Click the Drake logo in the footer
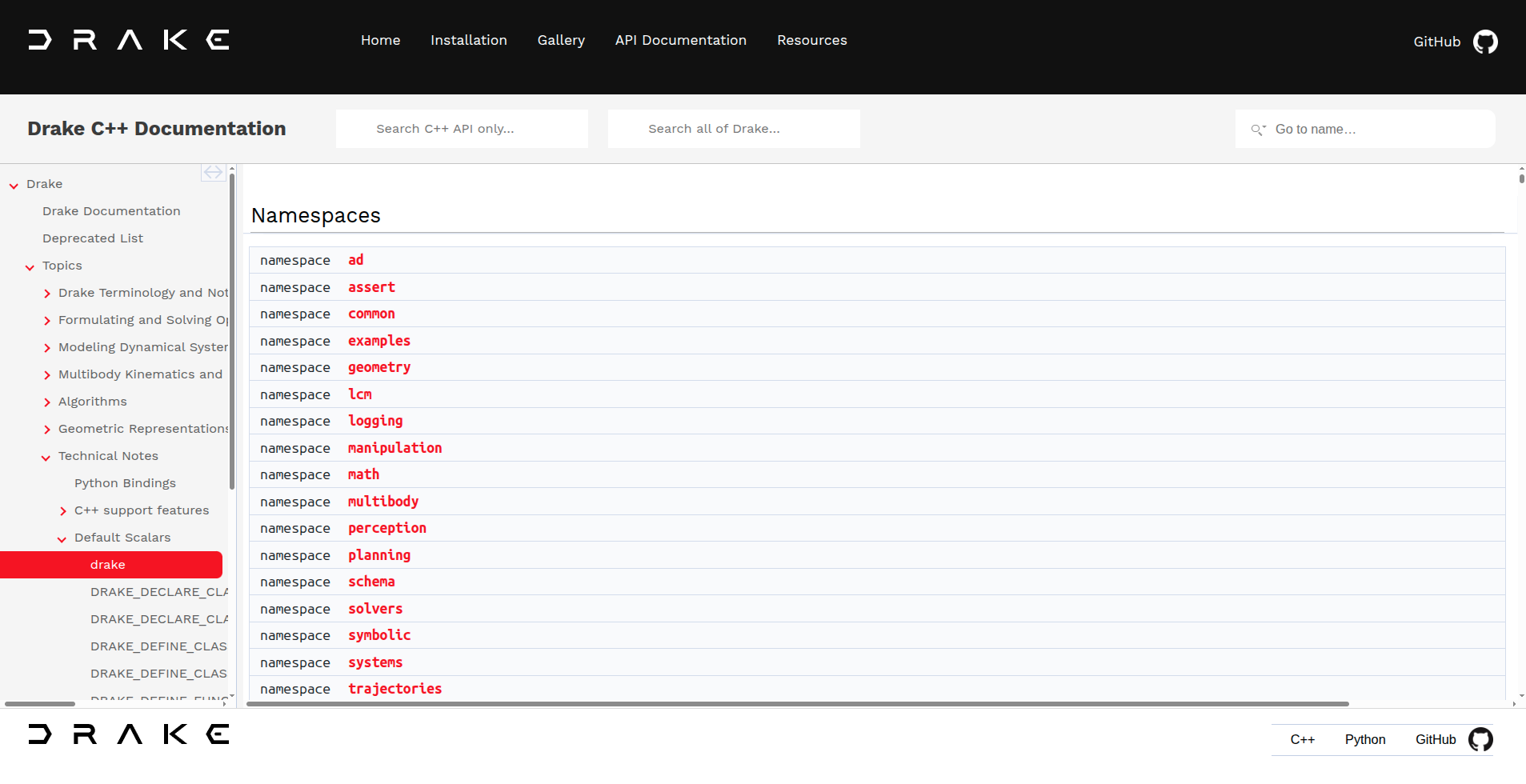The image size is (1526, 784). coord(129,734)
